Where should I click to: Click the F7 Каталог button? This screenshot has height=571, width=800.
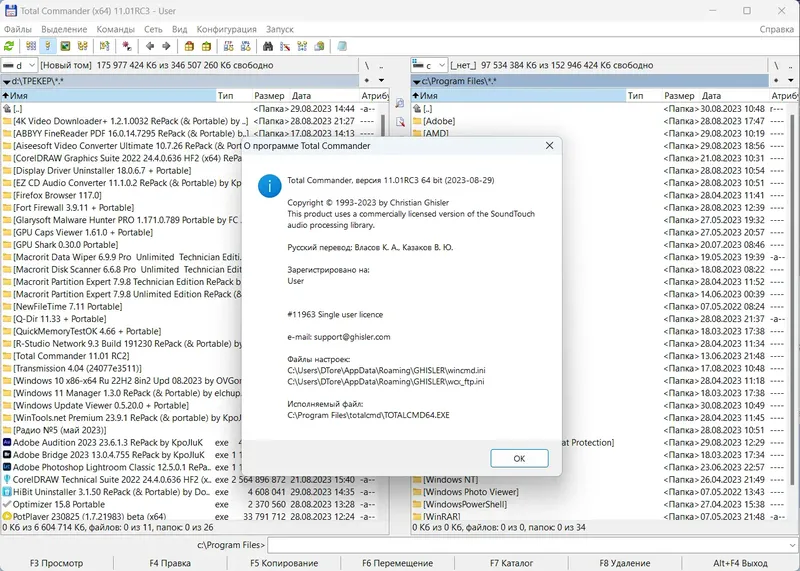[512, 563]
